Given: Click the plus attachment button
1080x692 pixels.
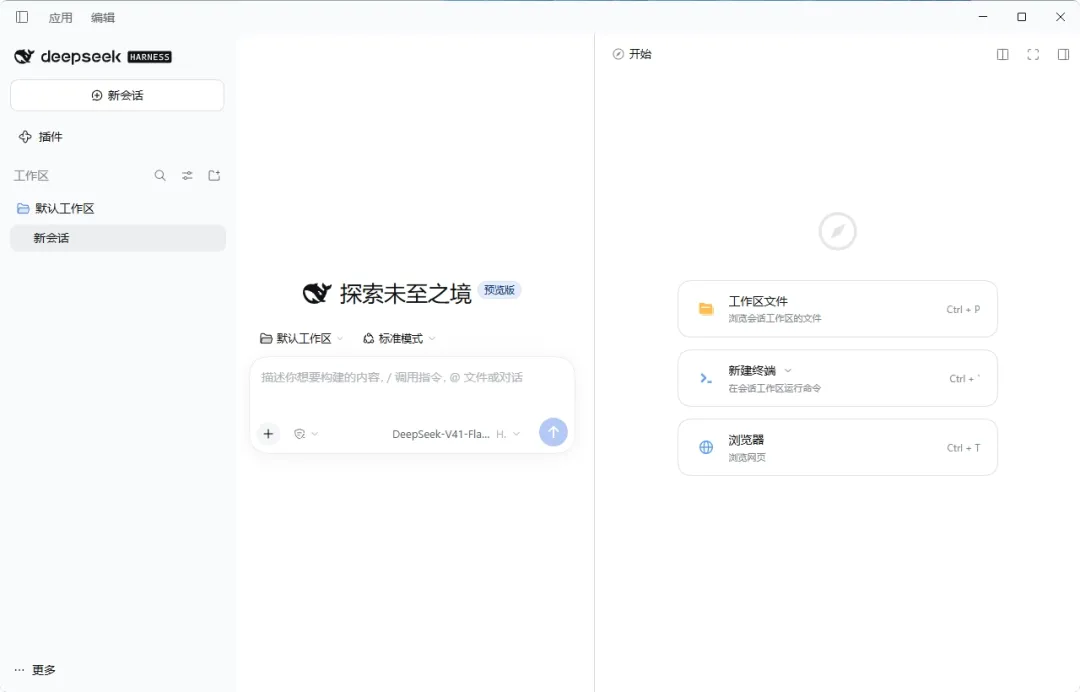Looking at the screenshot, I should coord(269,434).
